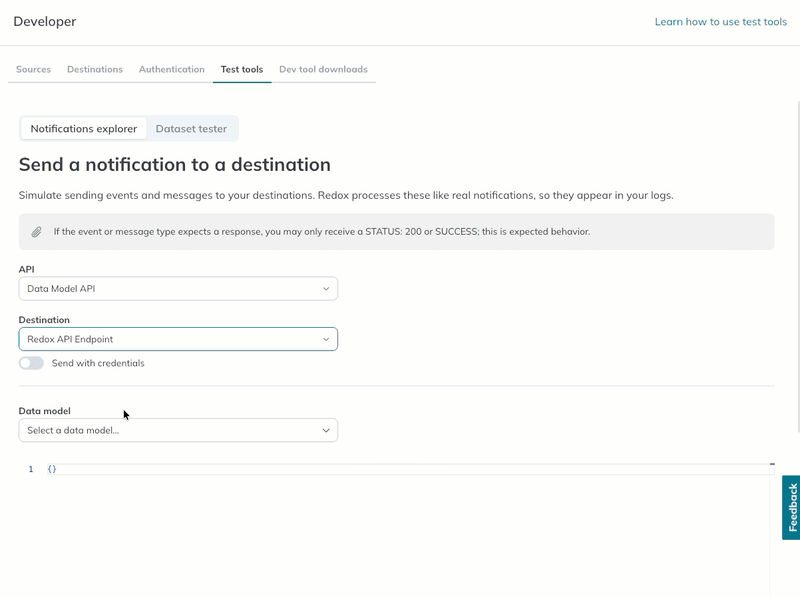Click the Data model field label
800x597 pixels.
[44, 411]
